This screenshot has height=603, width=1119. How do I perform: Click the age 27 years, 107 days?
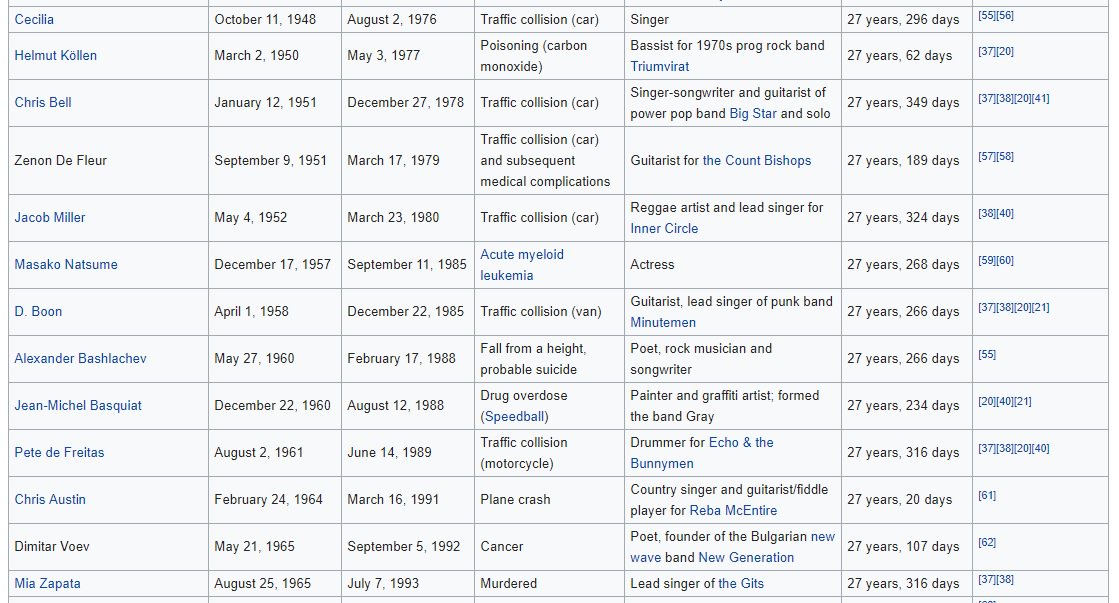tap(903, 547)
